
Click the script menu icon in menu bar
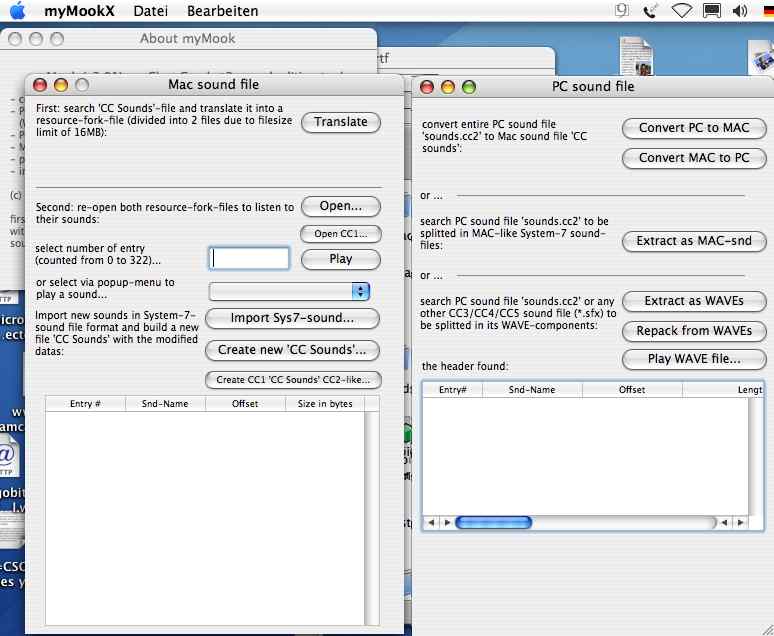click(622, 10)
